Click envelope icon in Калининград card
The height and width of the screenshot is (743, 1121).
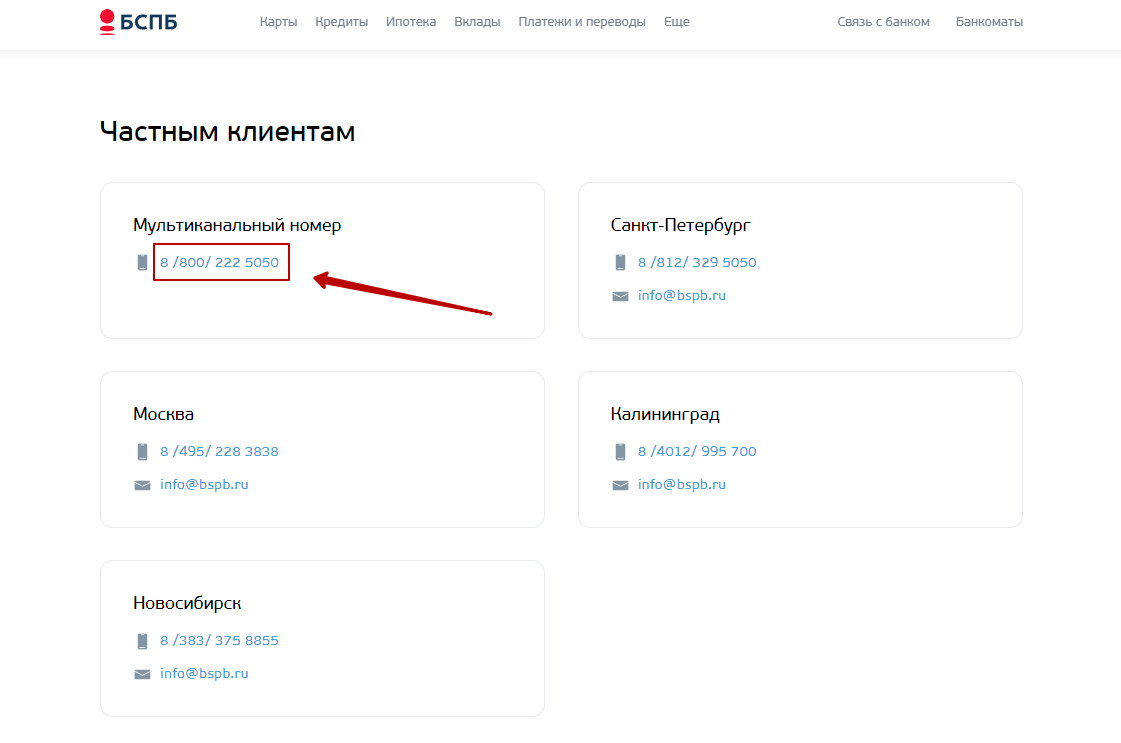click(620, 485)
